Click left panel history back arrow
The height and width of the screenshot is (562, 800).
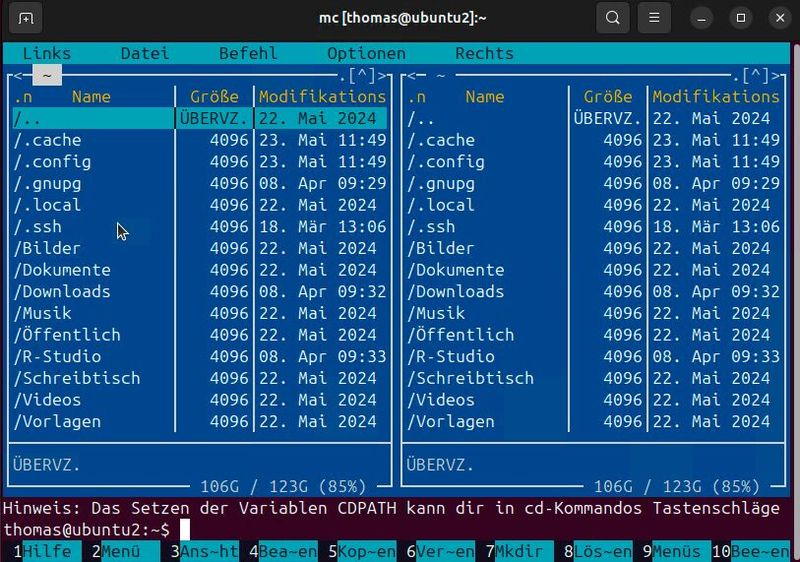(17, 76)
